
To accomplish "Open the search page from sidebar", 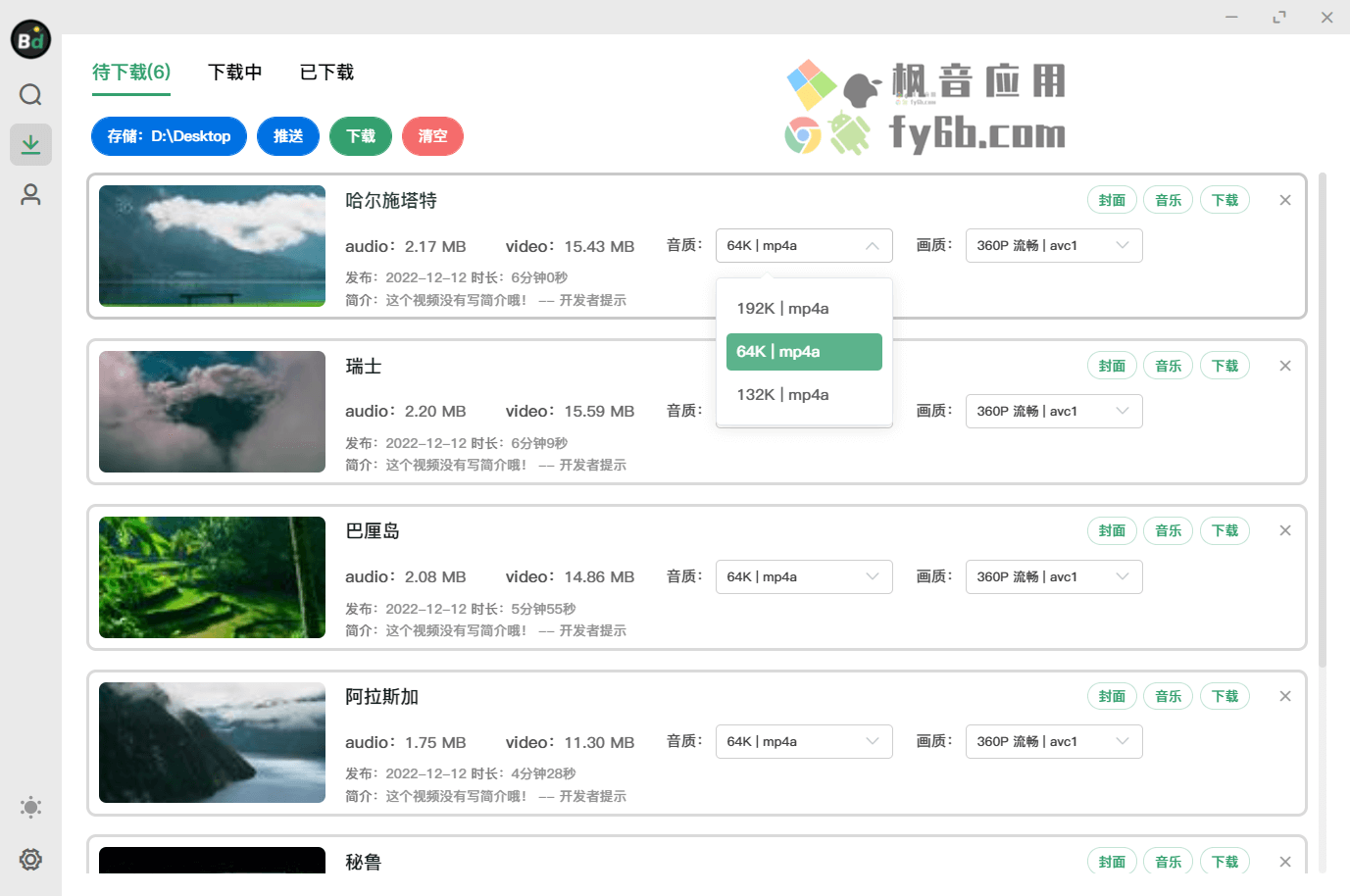I will pyautogui.click(x=30, y=94).
